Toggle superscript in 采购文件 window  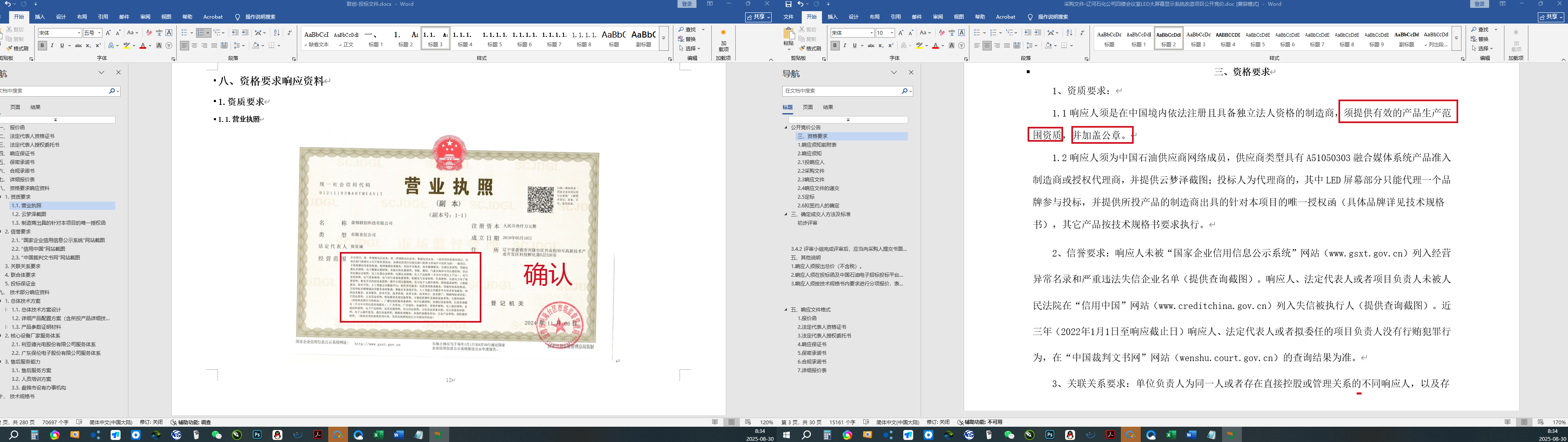[x=891, y=46]
